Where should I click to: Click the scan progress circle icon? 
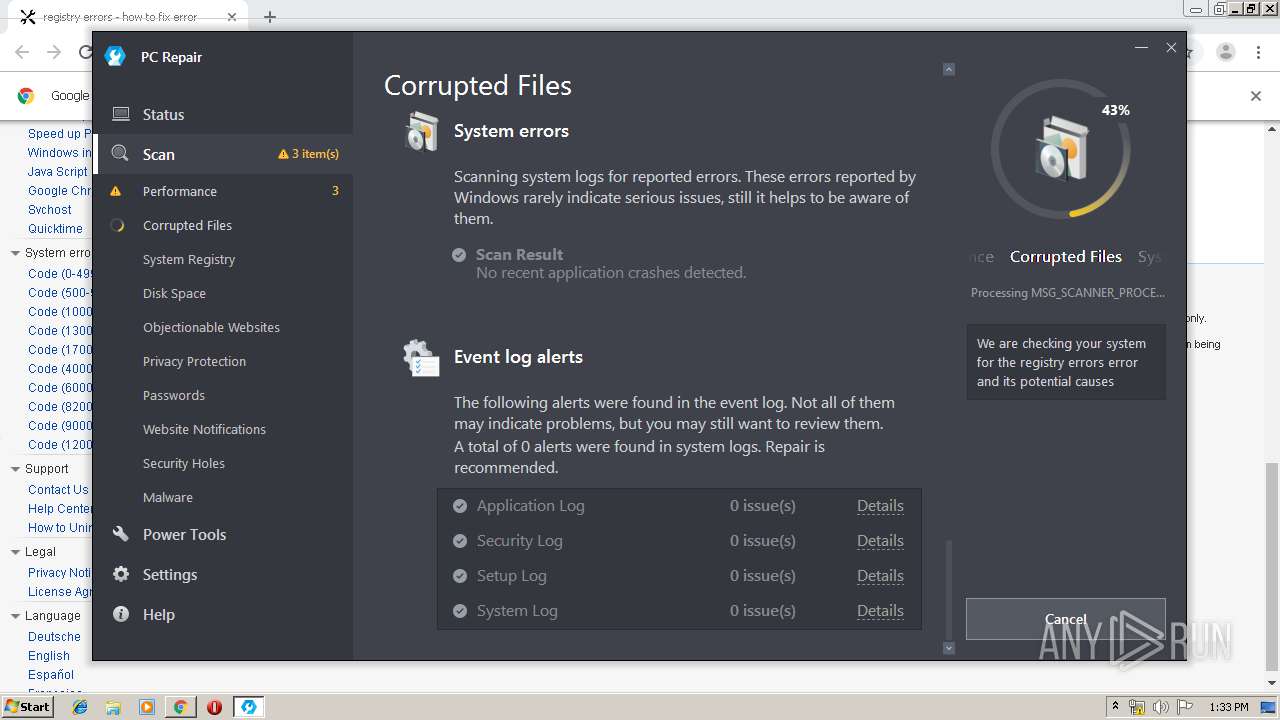1061,149
